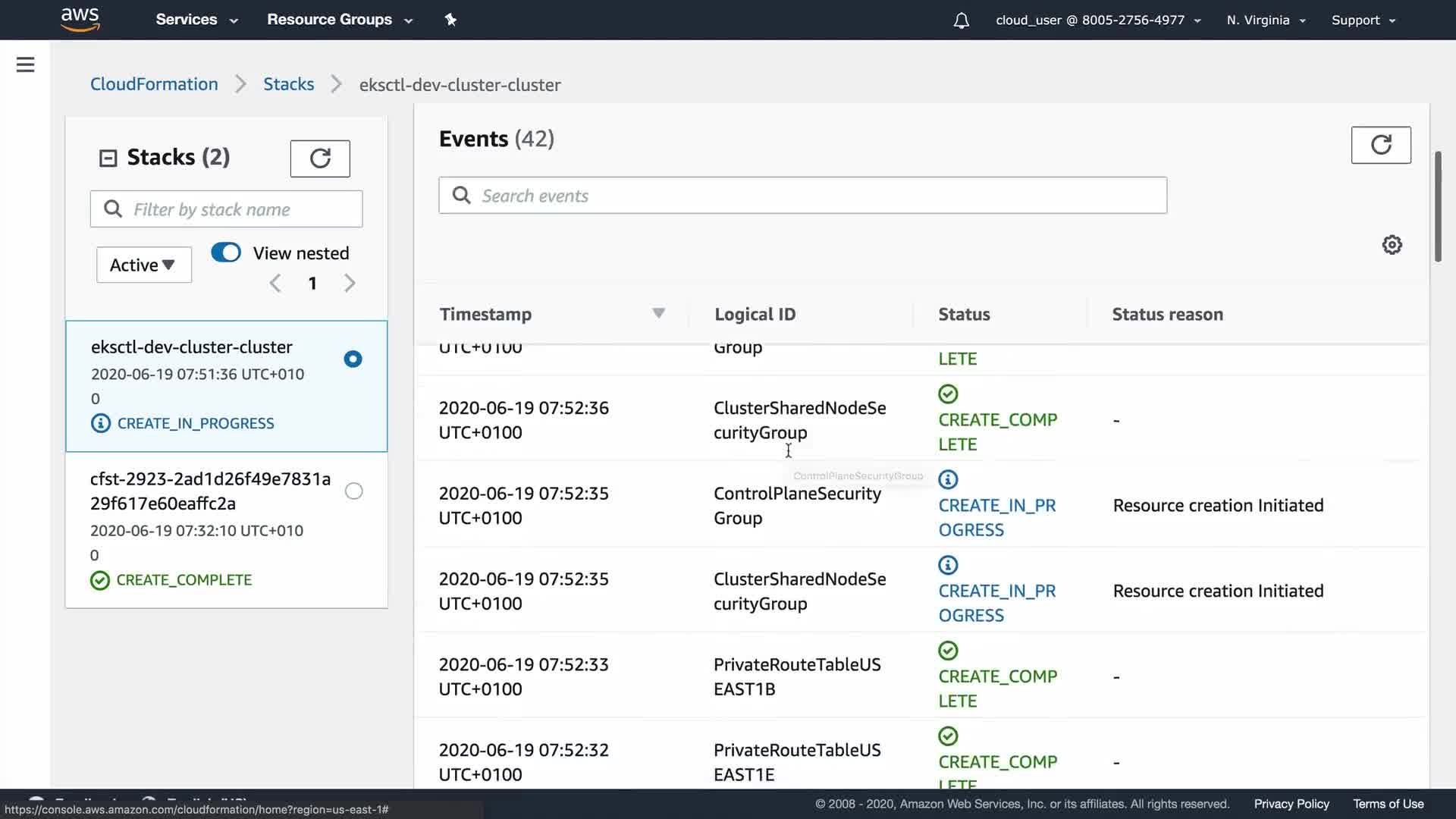Screen dimensions: 1456x819
Task: Go to next stacks page arrow
Action: coord(350,284)
